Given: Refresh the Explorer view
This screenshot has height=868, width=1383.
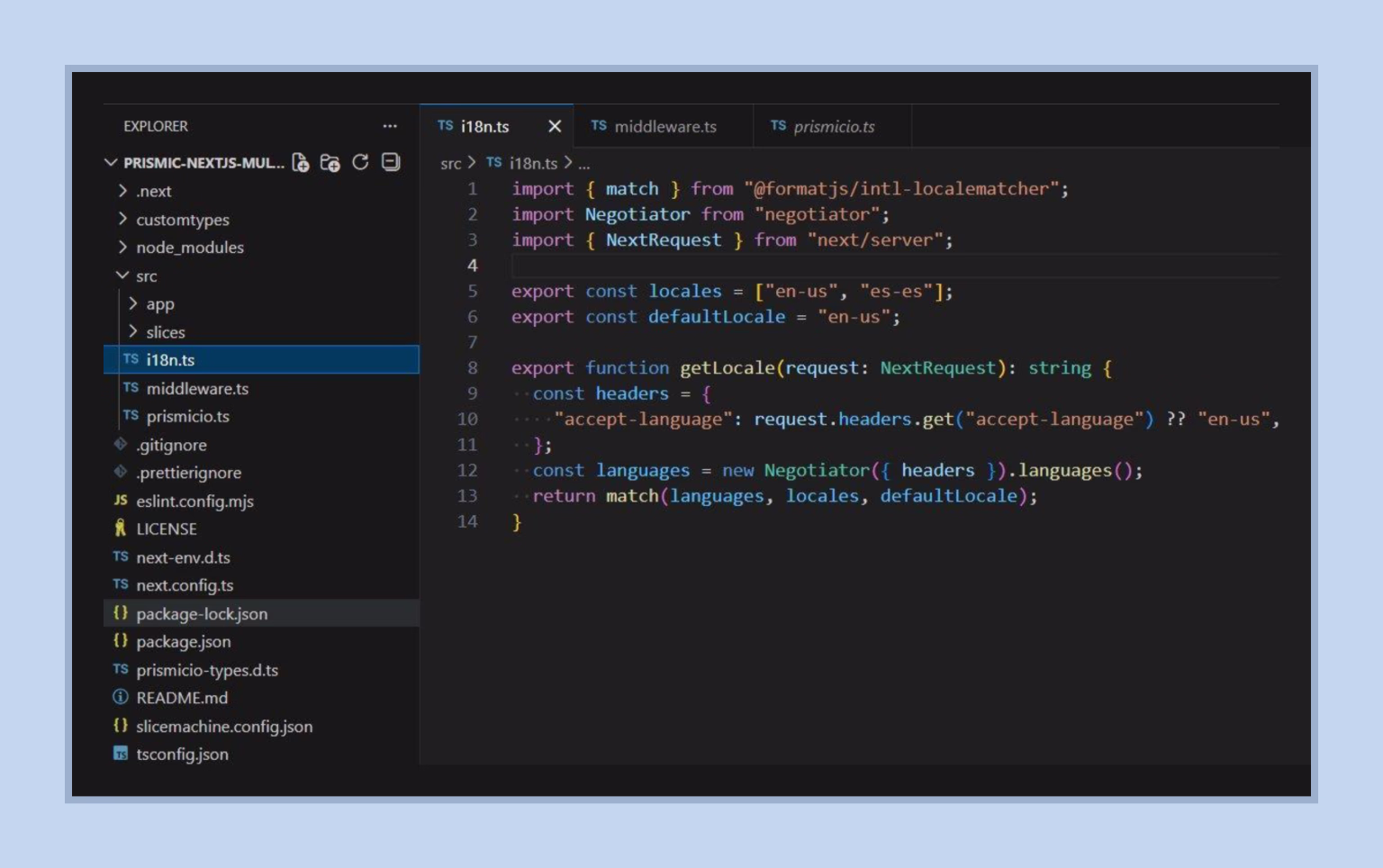Looking at the screenshot, I should pos(360,162).
